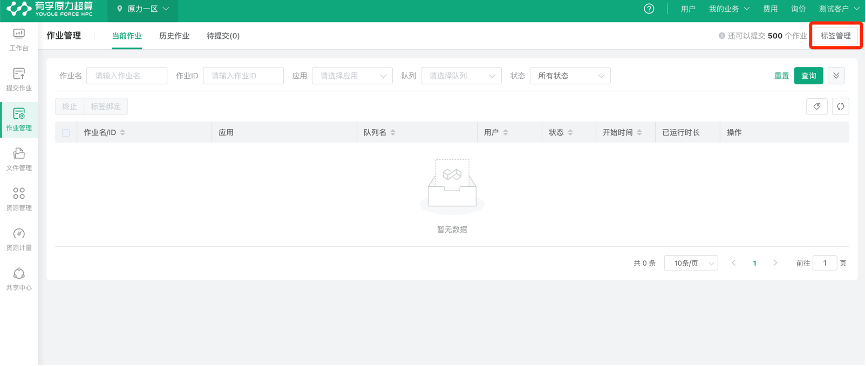Focus the 作业ID input field
This screenshot has height=366, width=866.
[244, 76]
